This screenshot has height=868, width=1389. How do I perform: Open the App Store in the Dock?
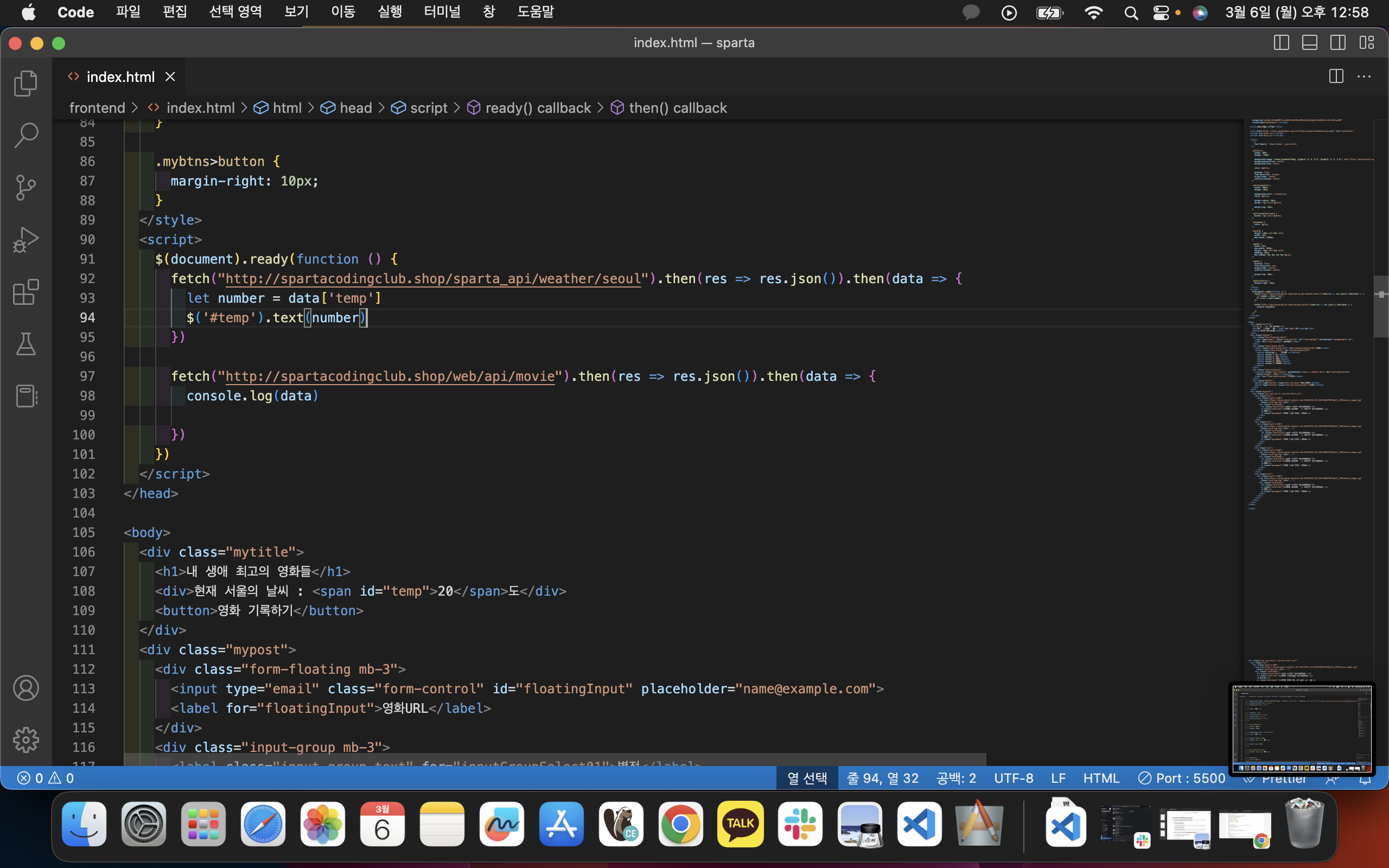[562, 825]
